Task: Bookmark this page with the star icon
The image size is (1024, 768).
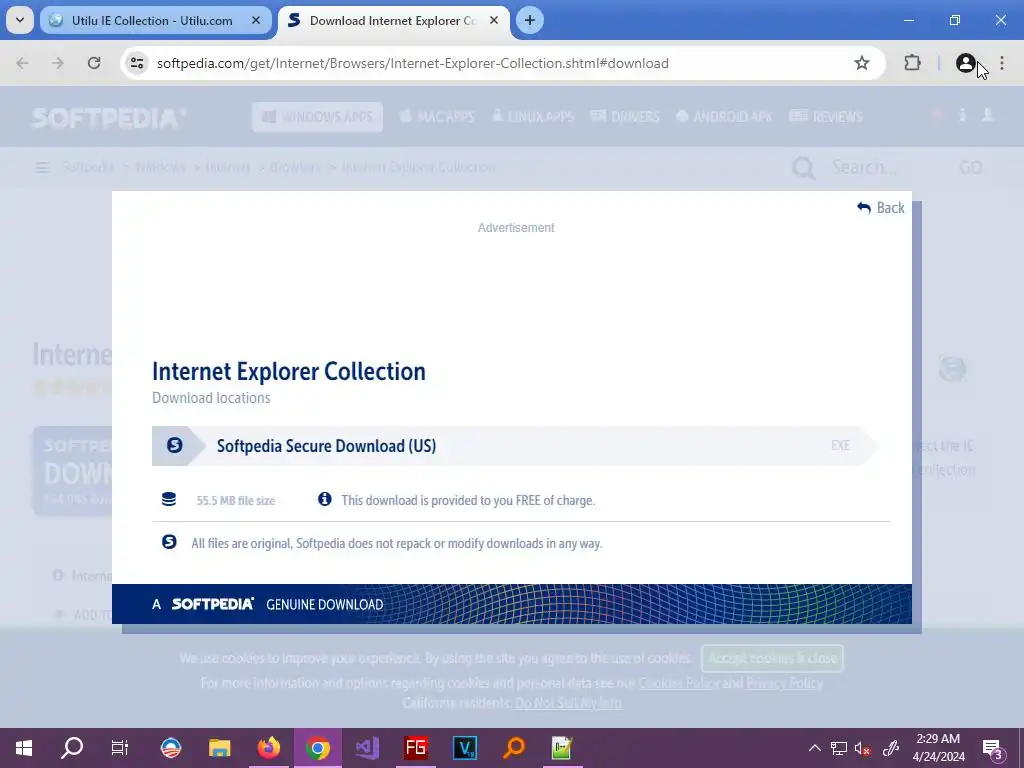Action: tap(862, 63)
